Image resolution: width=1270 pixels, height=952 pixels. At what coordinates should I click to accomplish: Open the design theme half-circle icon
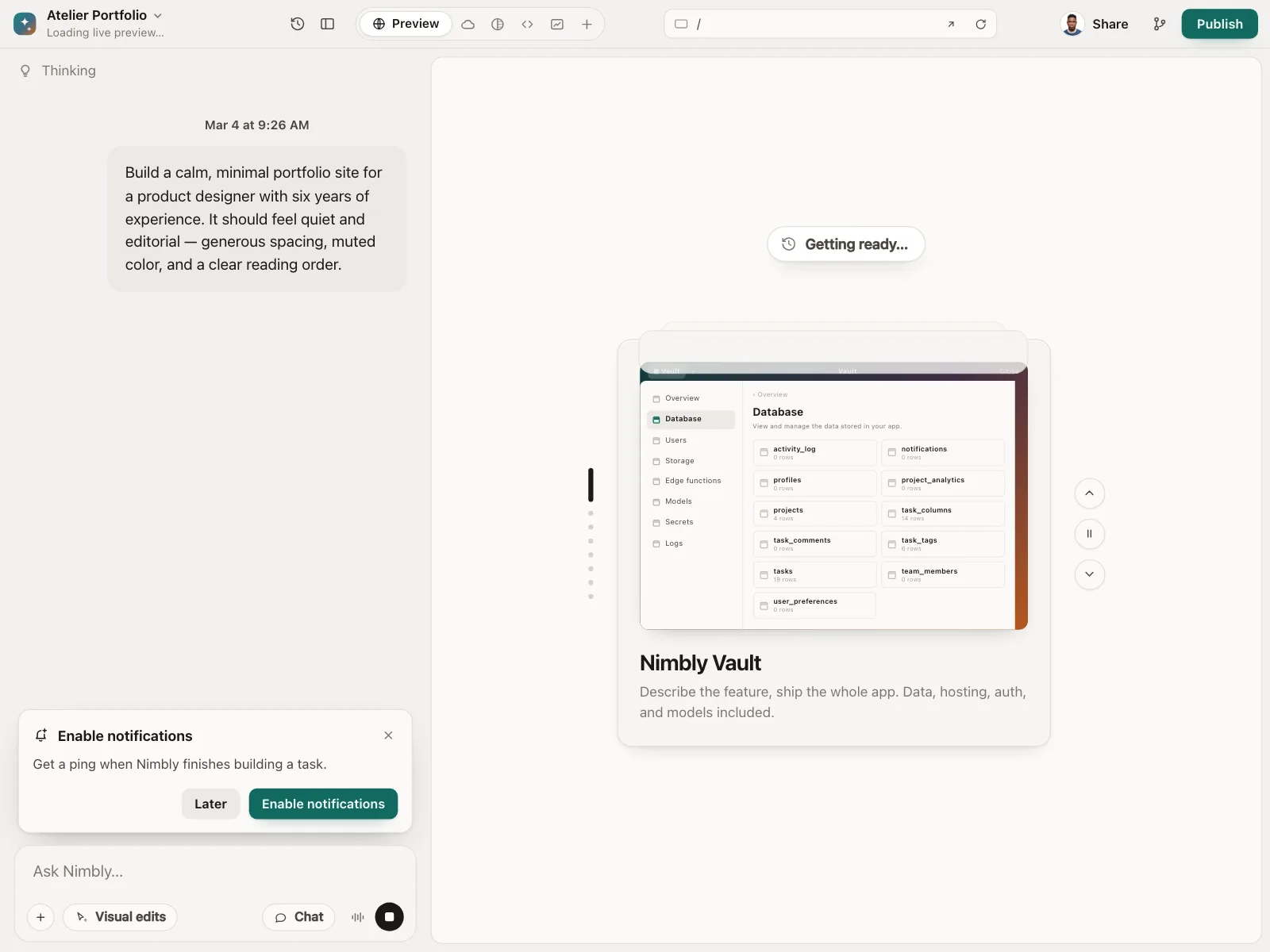coord(498,24)
